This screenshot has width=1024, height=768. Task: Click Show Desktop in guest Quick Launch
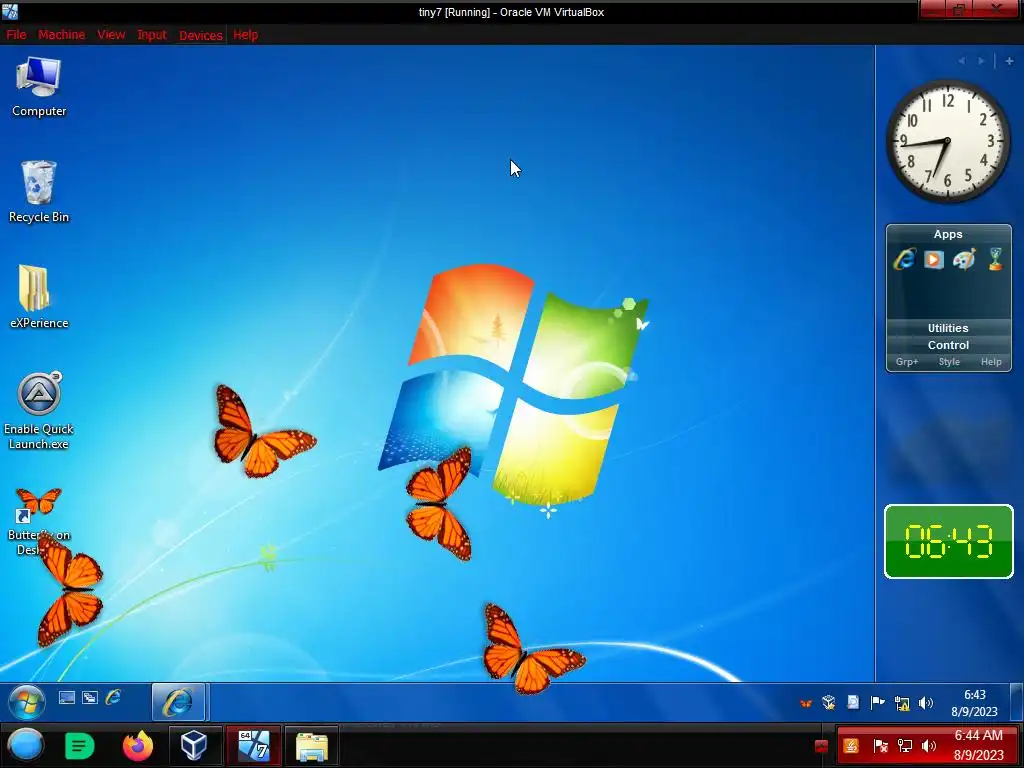67,697
